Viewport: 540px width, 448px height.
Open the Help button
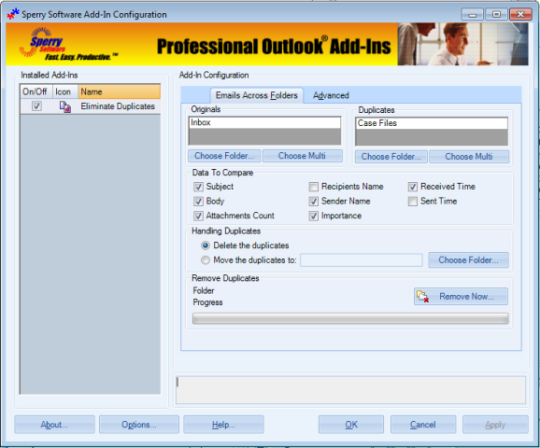pos(224,425)
